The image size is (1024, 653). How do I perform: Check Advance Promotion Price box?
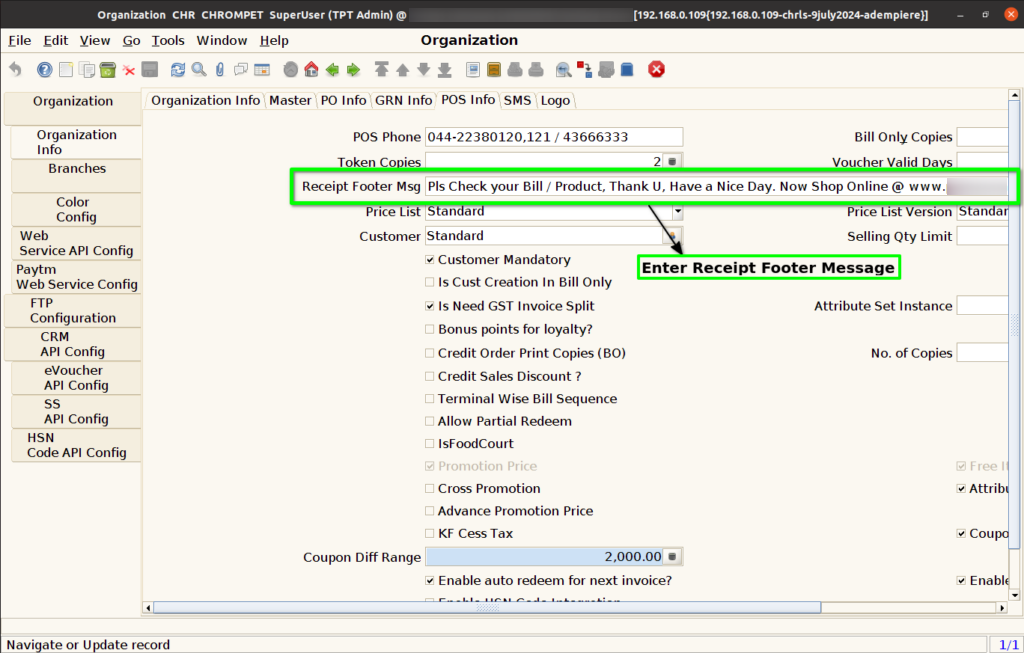point(430,511)
